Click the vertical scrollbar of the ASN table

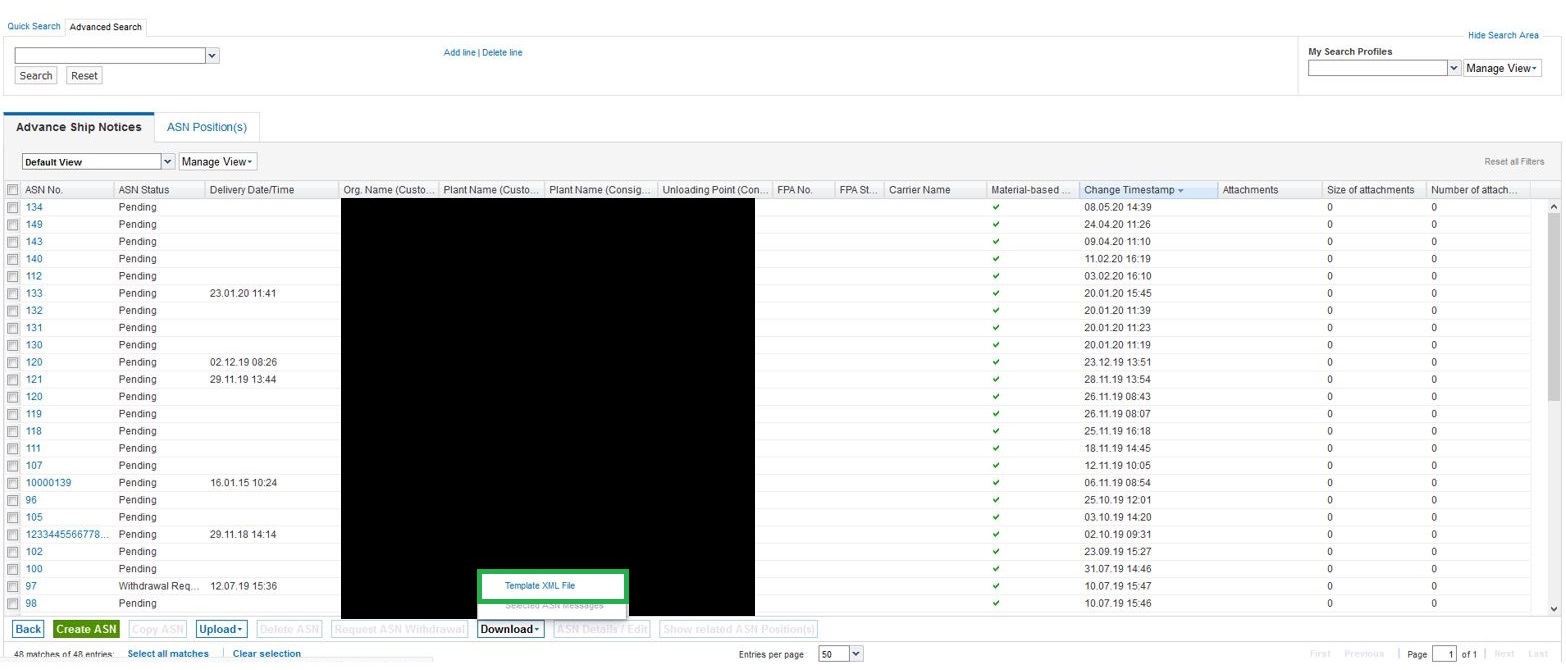tap(1553, 305)
